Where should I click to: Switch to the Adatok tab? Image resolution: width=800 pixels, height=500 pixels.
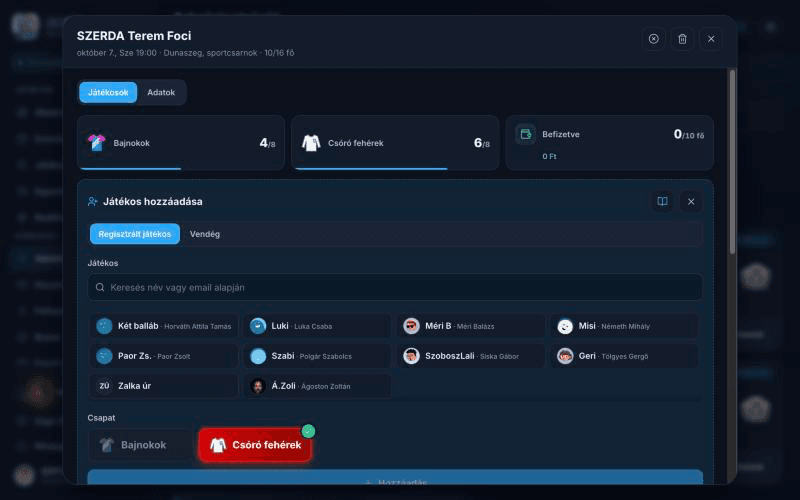coord(161,92)
